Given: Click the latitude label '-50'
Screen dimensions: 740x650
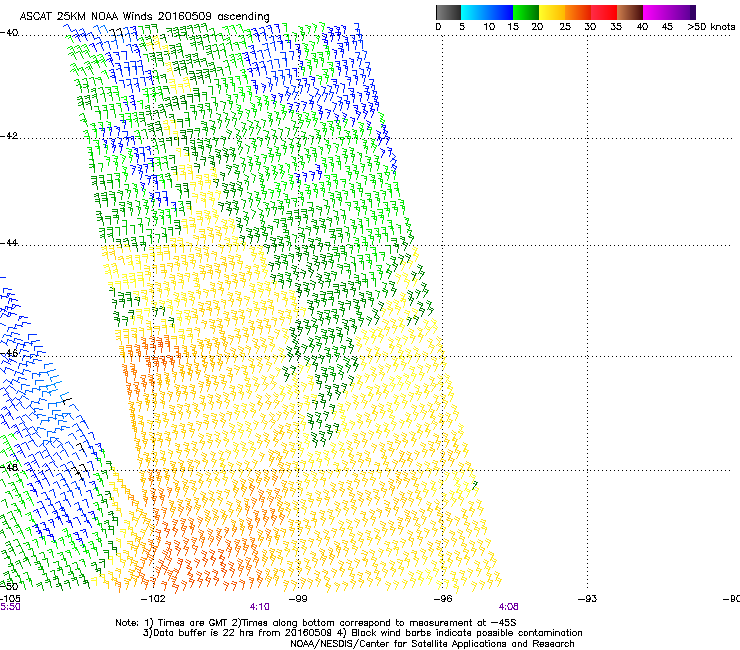Looking at the screenshot, I should tap(9, 587).
